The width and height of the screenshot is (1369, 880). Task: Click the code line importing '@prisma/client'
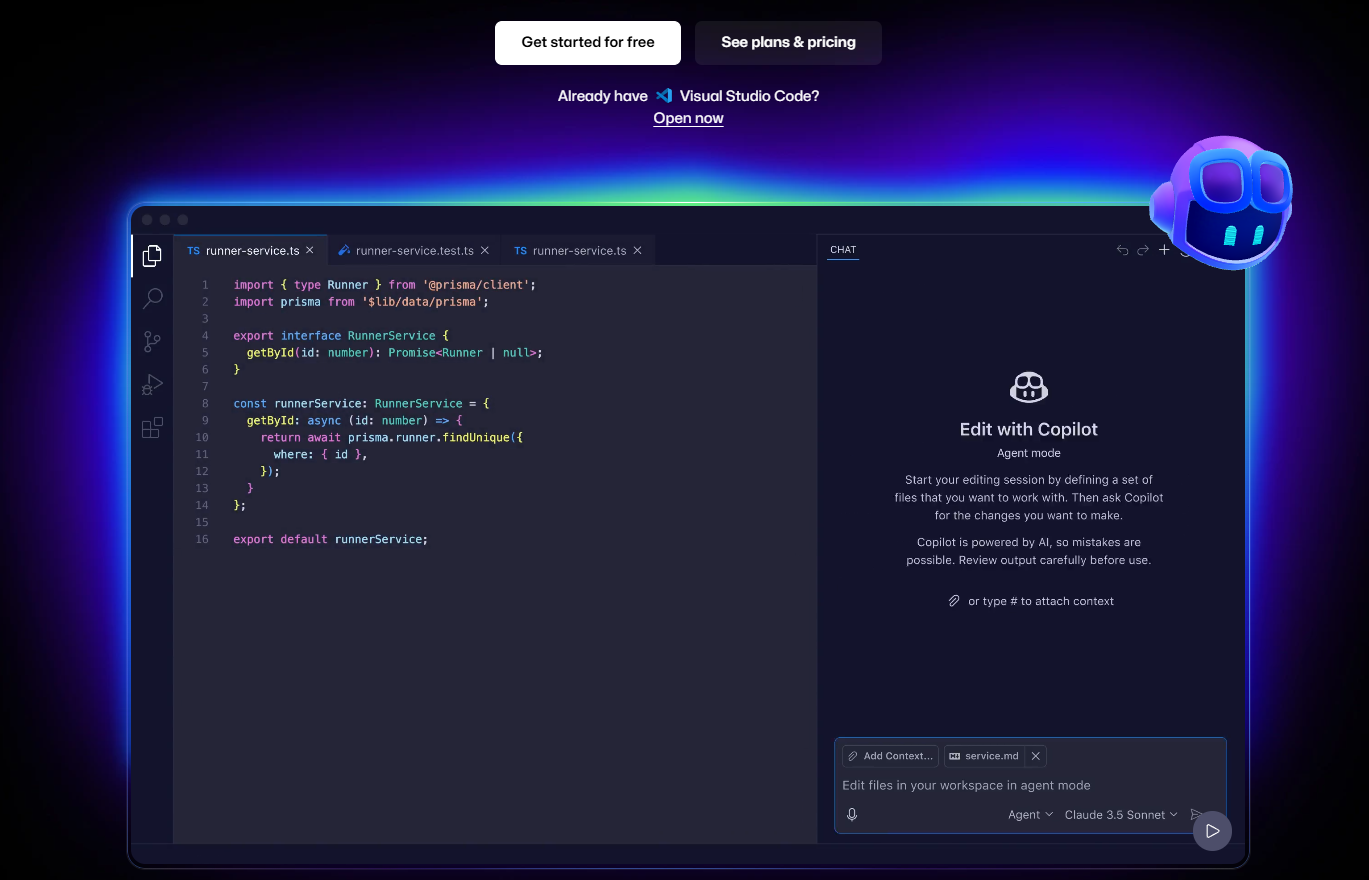(x=385, y=285)
